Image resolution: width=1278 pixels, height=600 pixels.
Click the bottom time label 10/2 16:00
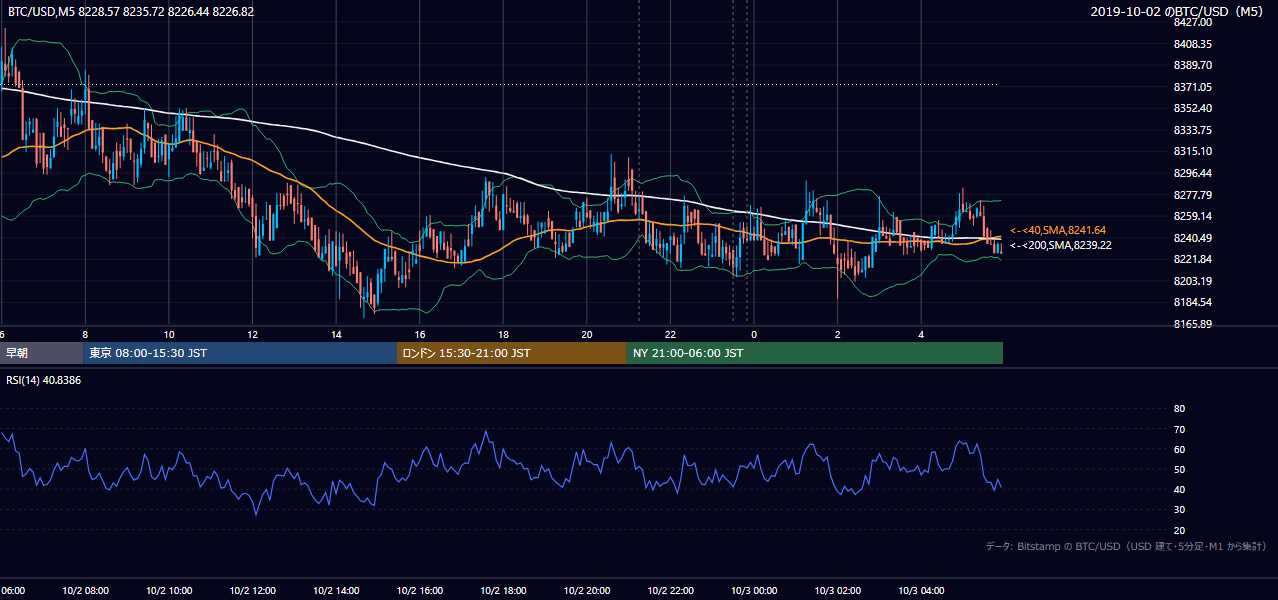(420, 591)
